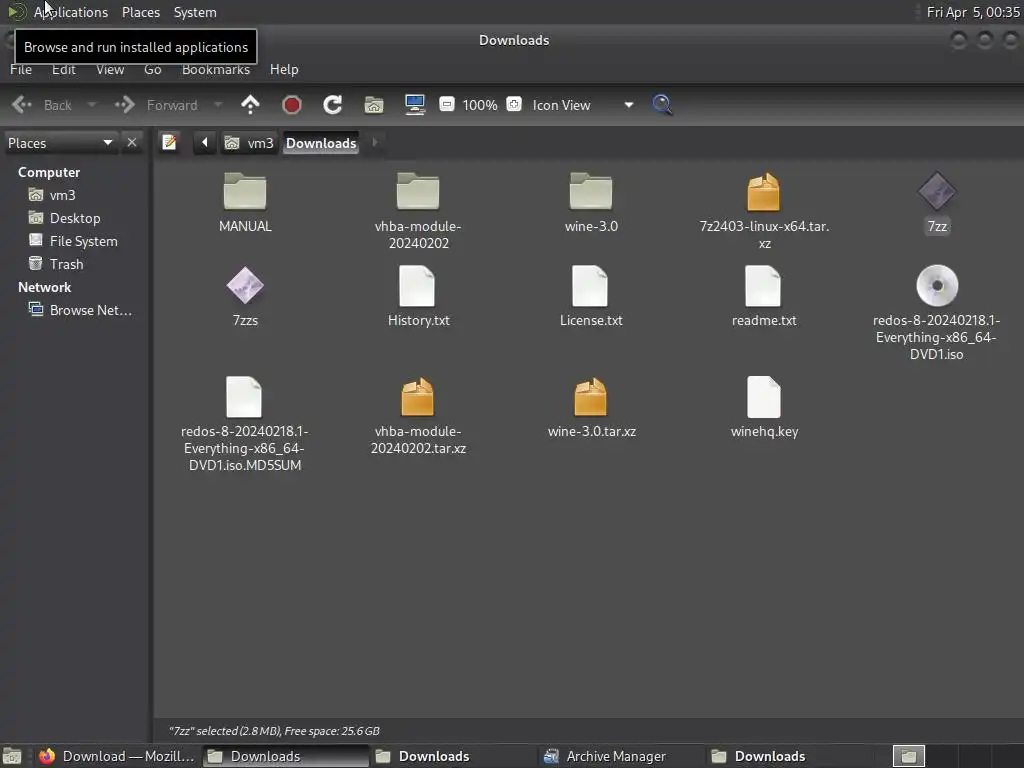Click the Forward navigation button
This screenshot has width=1024, height=768.
click(x=157, y=104)
